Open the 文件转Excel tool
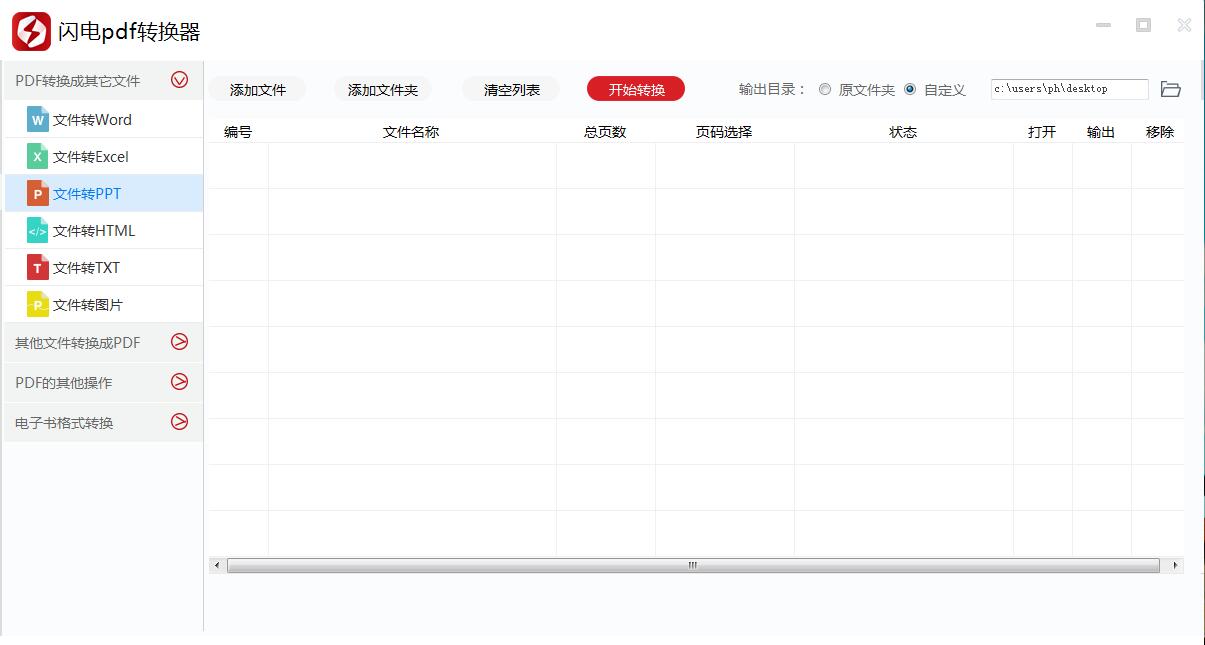 (38, 156)
